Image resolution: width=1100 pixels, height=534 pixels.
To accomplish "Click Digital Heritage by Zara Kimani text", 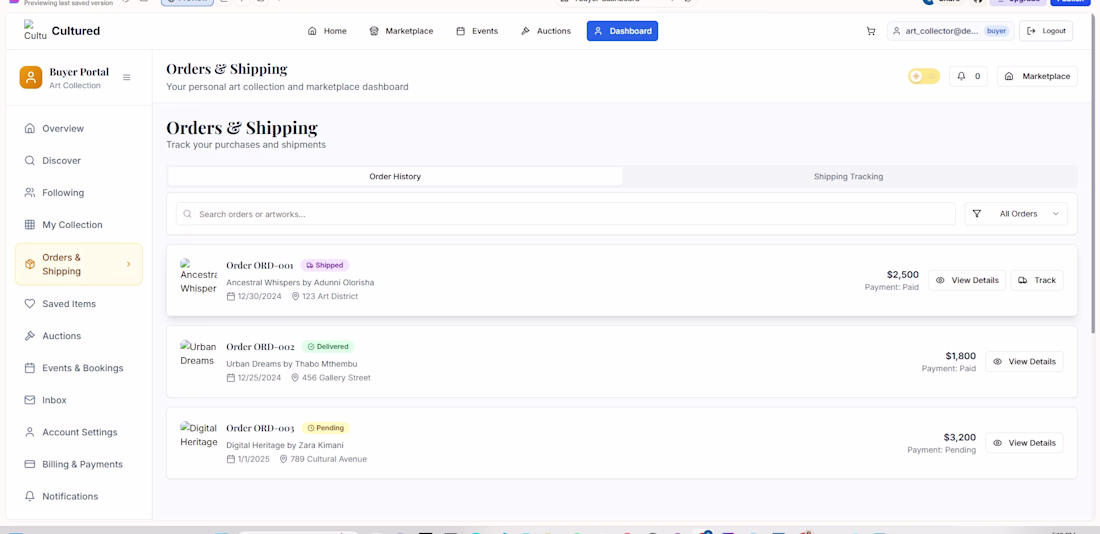I will [x=285, y=445].
